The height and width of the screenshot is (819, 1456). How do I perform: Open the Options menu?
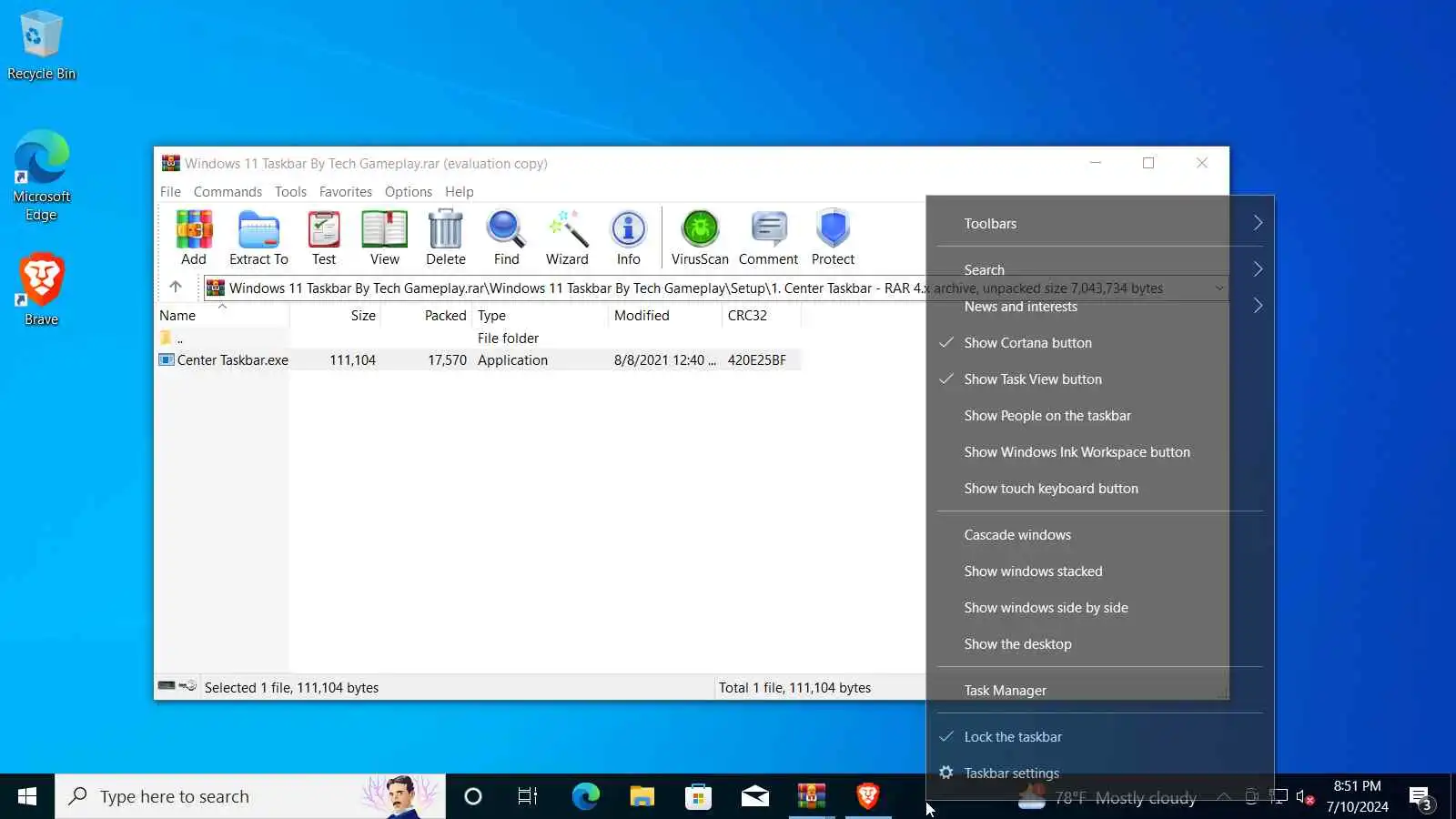click(x=409, y=192)
